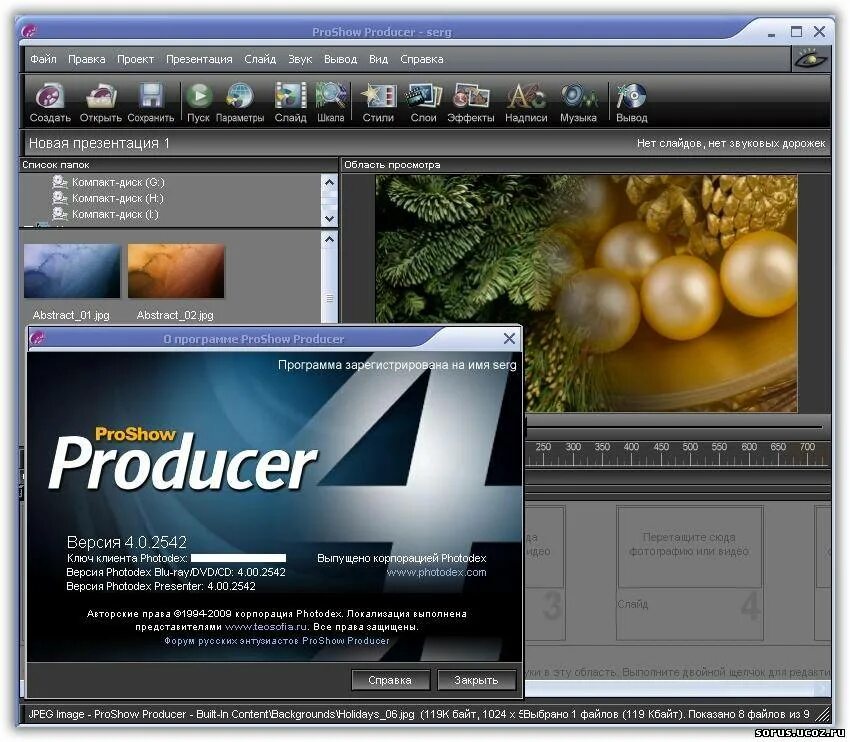850x742 pixels.
Task: Click the 300 mark on the timeline ruler
Action: point(573,447)
